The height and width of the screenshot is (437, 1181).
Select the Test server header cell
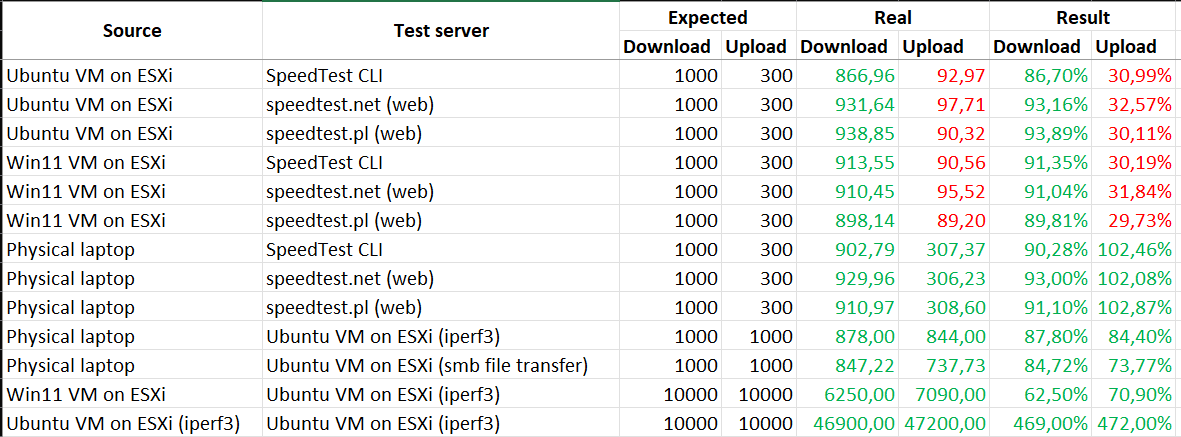pyautogui.click(x=440, y=31)
